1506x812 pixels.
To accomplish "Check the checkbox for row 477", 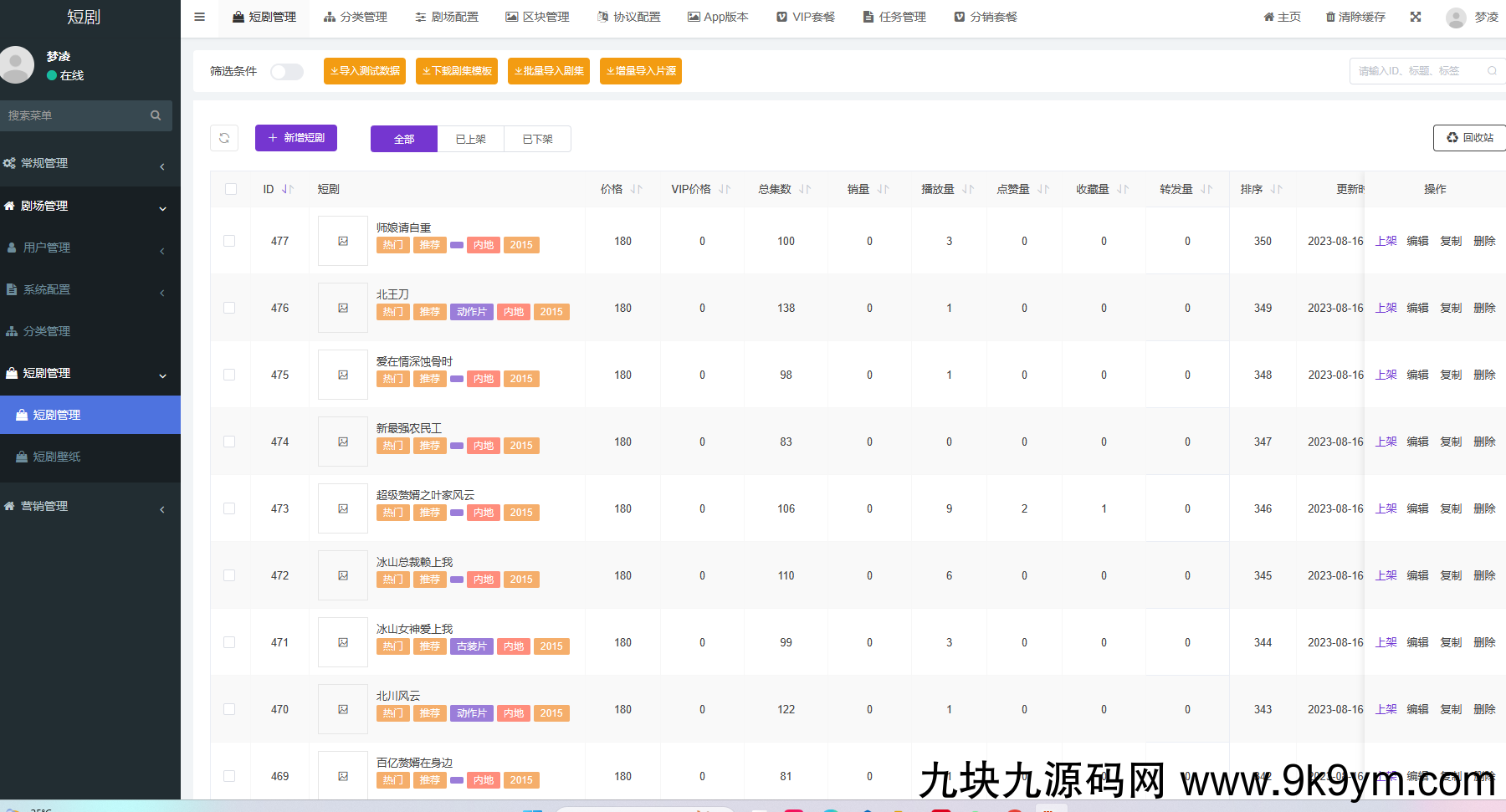I will (229, 241).
